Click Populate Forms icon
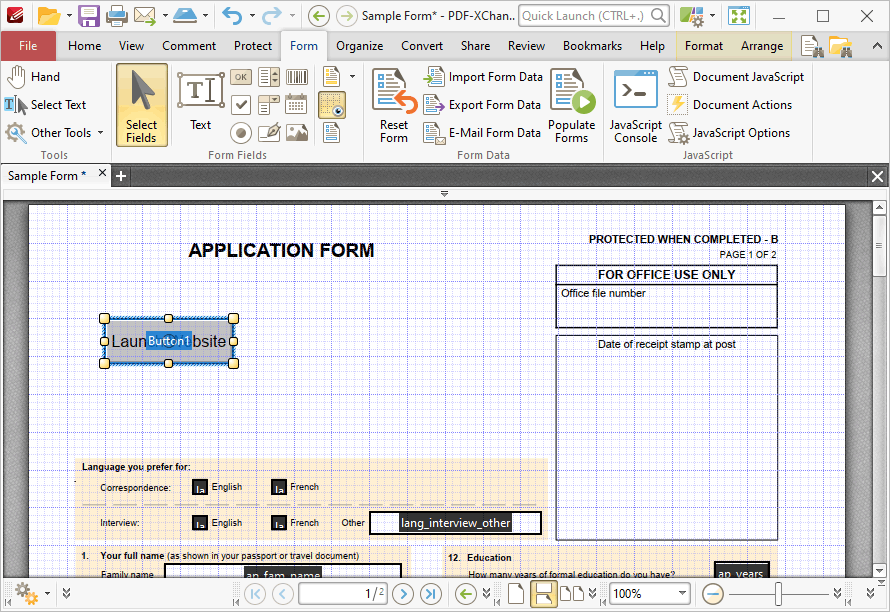Viewport: 890px width, 612px height. tap(572, 106)
